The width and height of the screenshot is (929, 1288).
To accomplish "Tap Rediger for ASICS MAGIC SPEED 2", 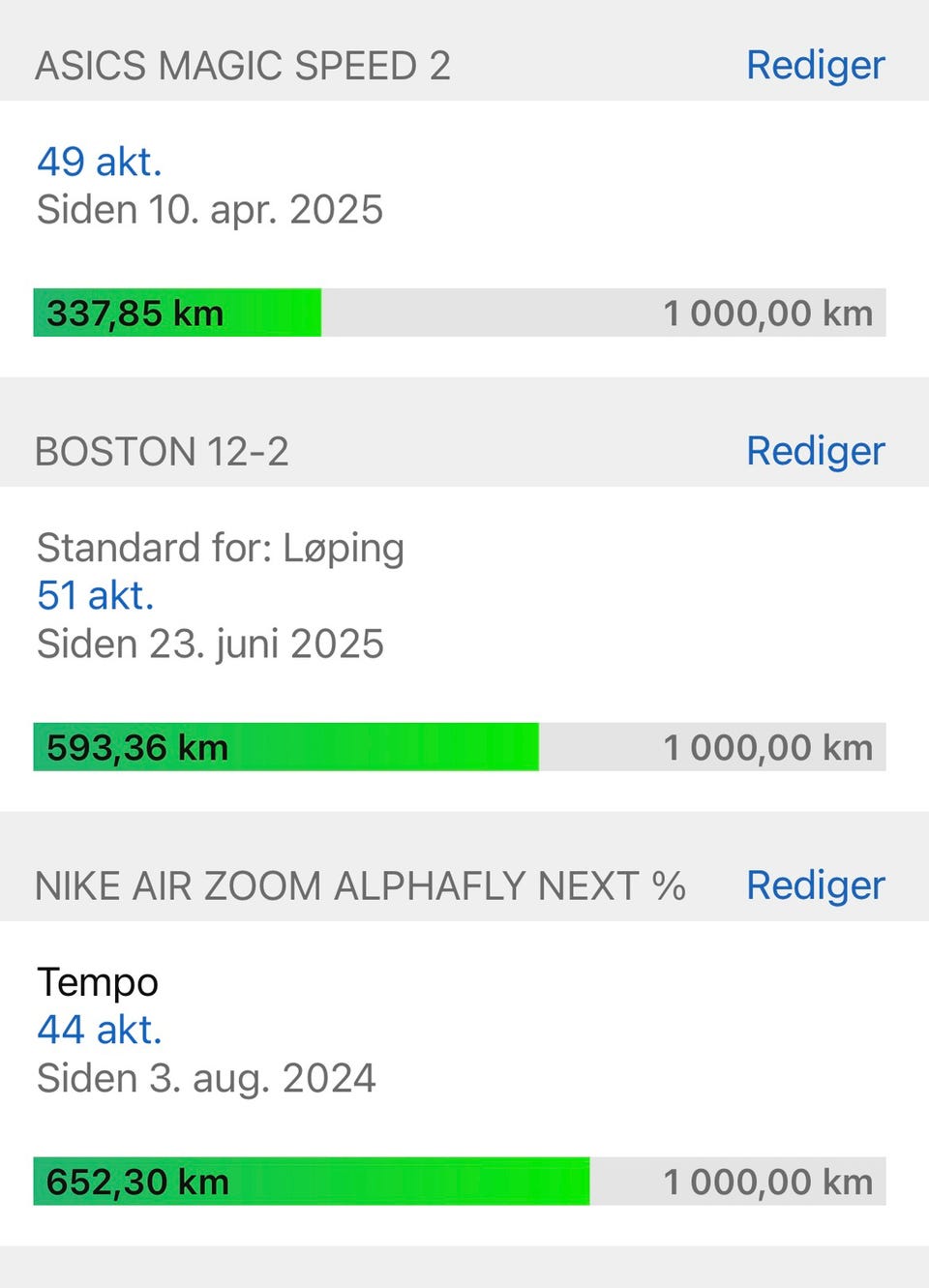I will point(815,66).
